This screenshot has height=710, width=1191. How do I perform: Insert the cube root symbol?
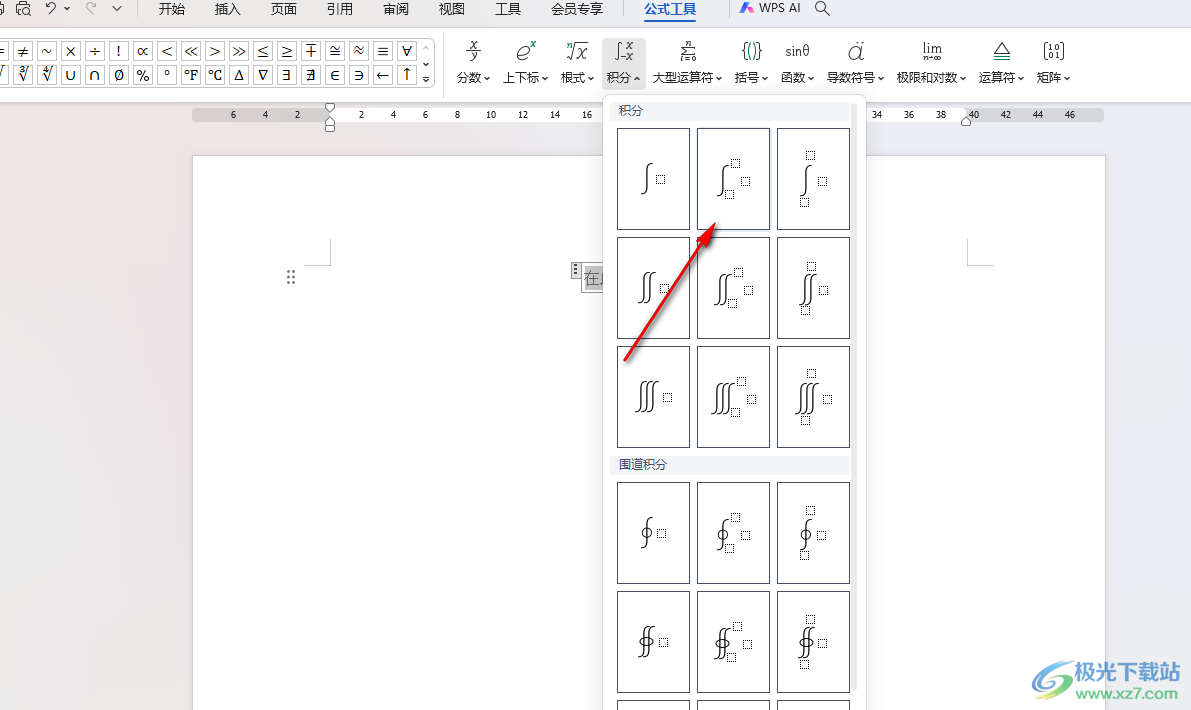[23, 74]
